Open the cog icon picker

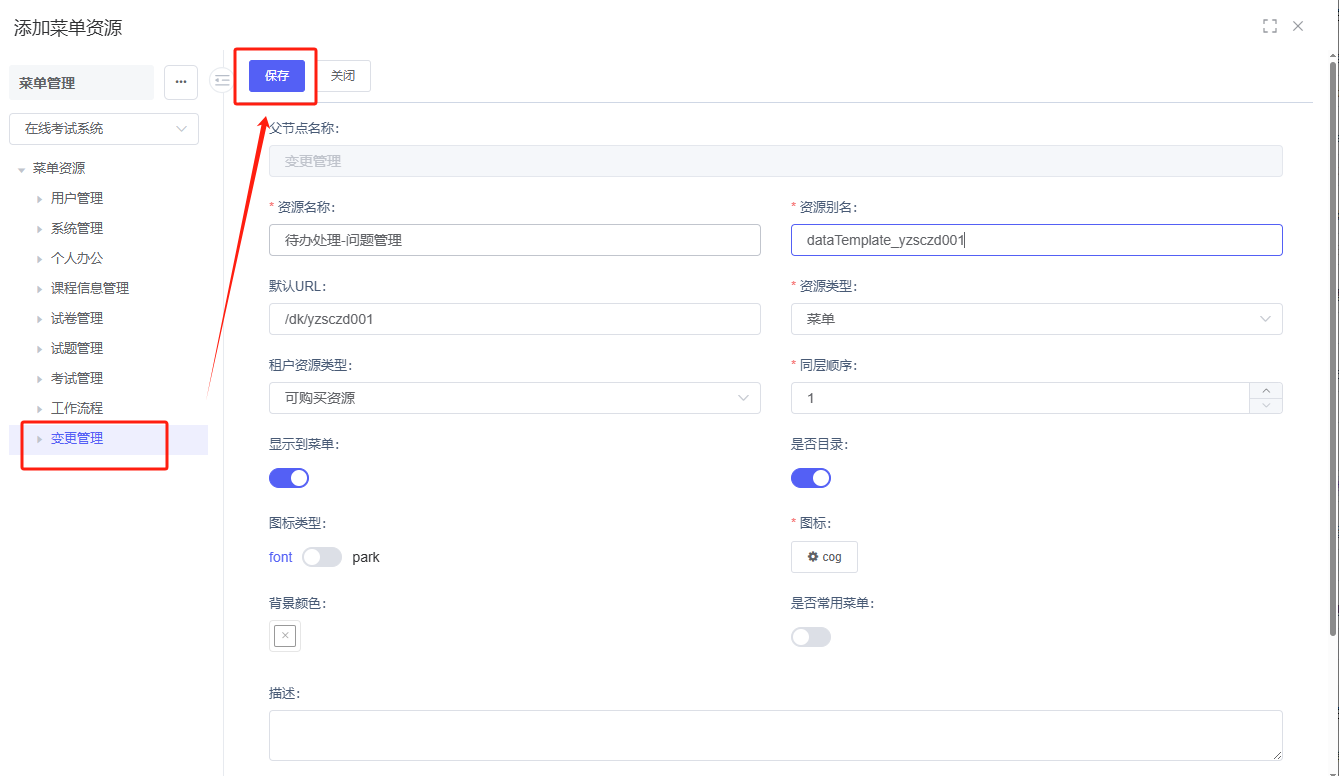pyautogui.click(x=824, y=557)
